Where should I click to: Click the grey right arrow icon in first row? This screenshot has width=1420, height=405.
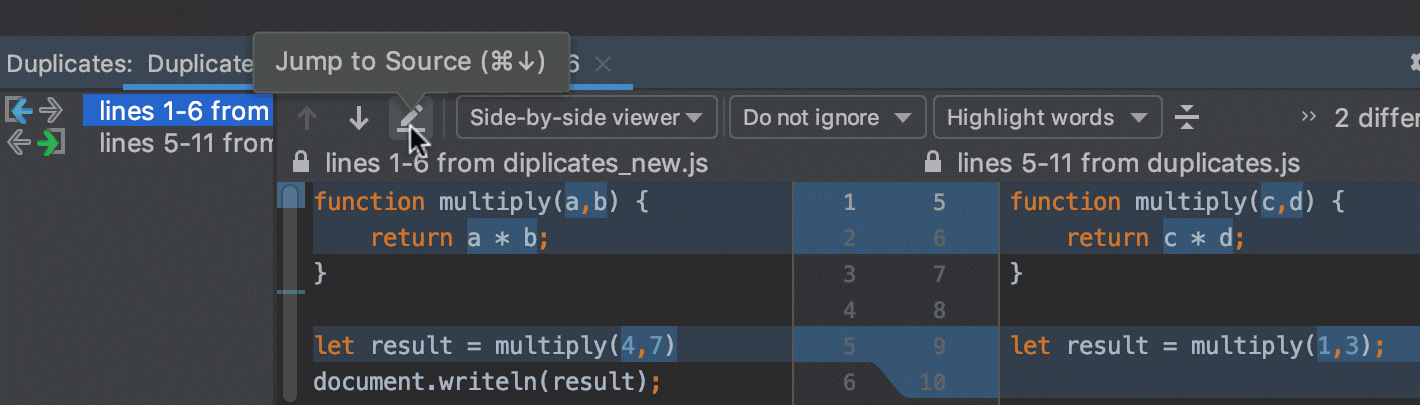pyautogui.click(x=50, y=110)
